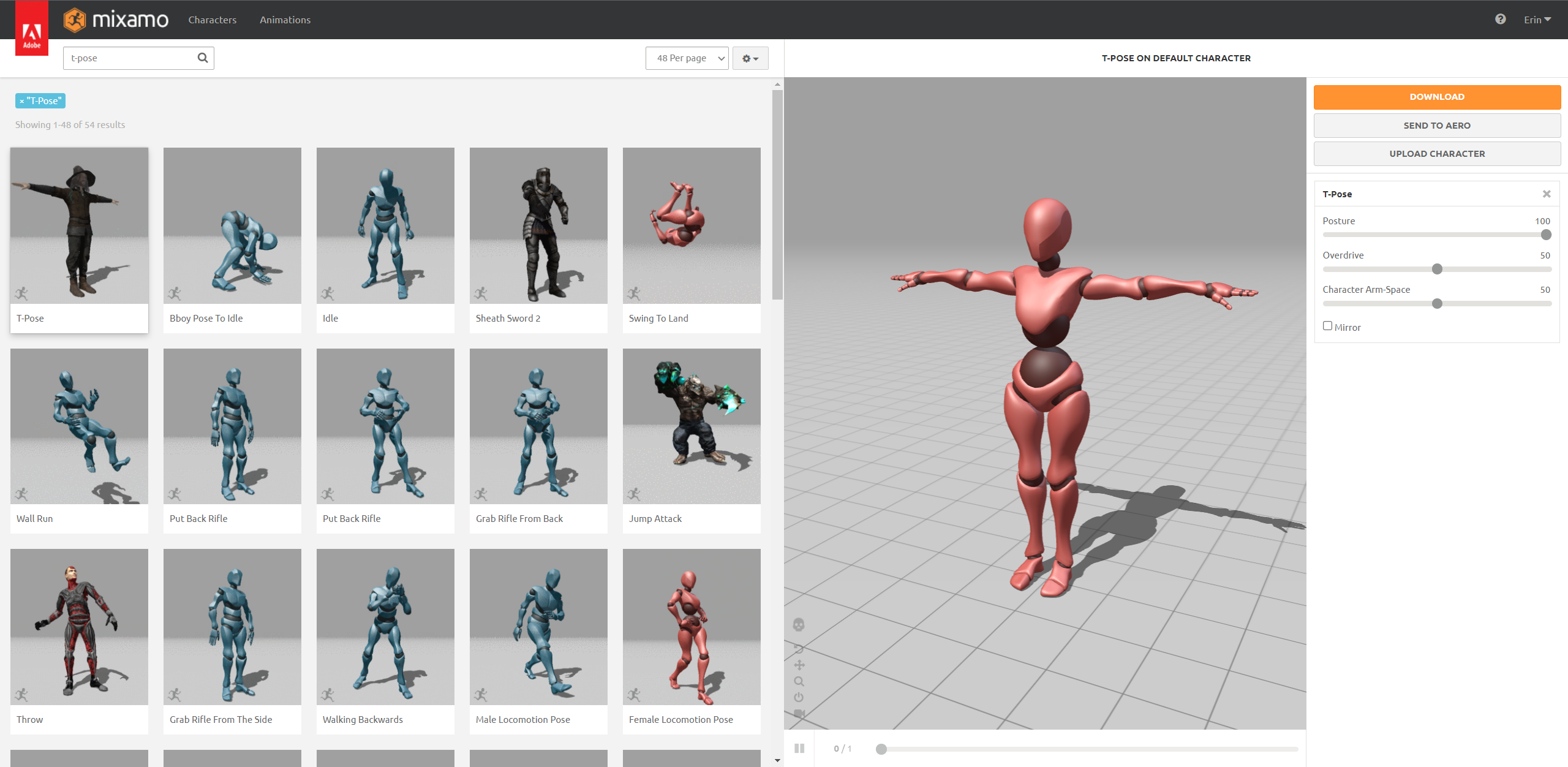
Task: Select the Throw animation thumbnail
Action: [x=79, y=627]
